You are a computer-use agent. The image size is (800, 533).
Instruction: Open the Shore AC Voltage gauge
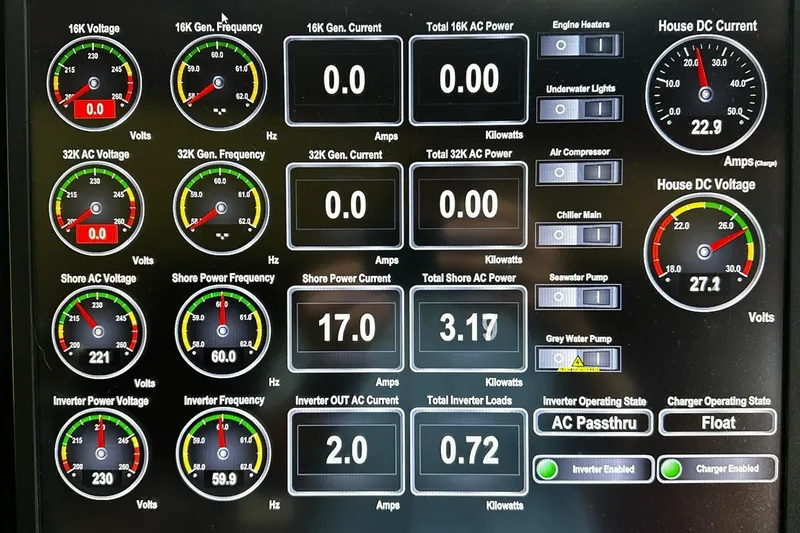[98, 333]
